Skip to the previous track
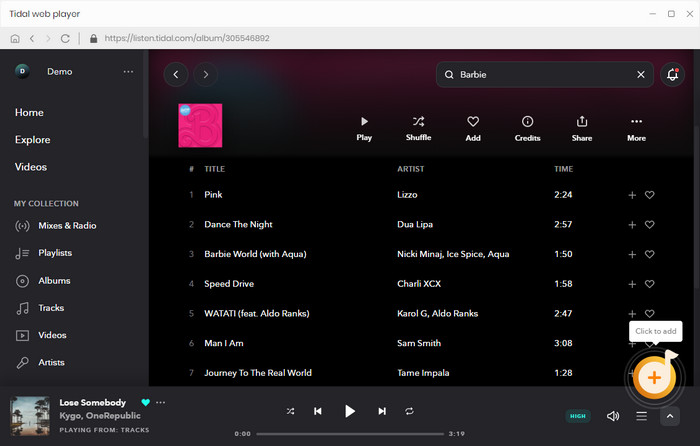The image size is (700, 446). pos(318,411)
